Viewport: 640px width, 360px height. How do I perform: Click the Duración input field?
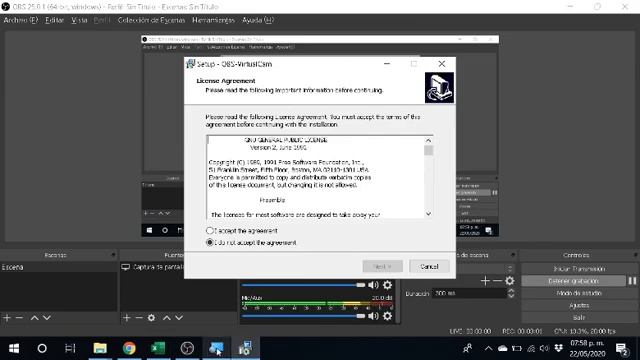[469, 293]
